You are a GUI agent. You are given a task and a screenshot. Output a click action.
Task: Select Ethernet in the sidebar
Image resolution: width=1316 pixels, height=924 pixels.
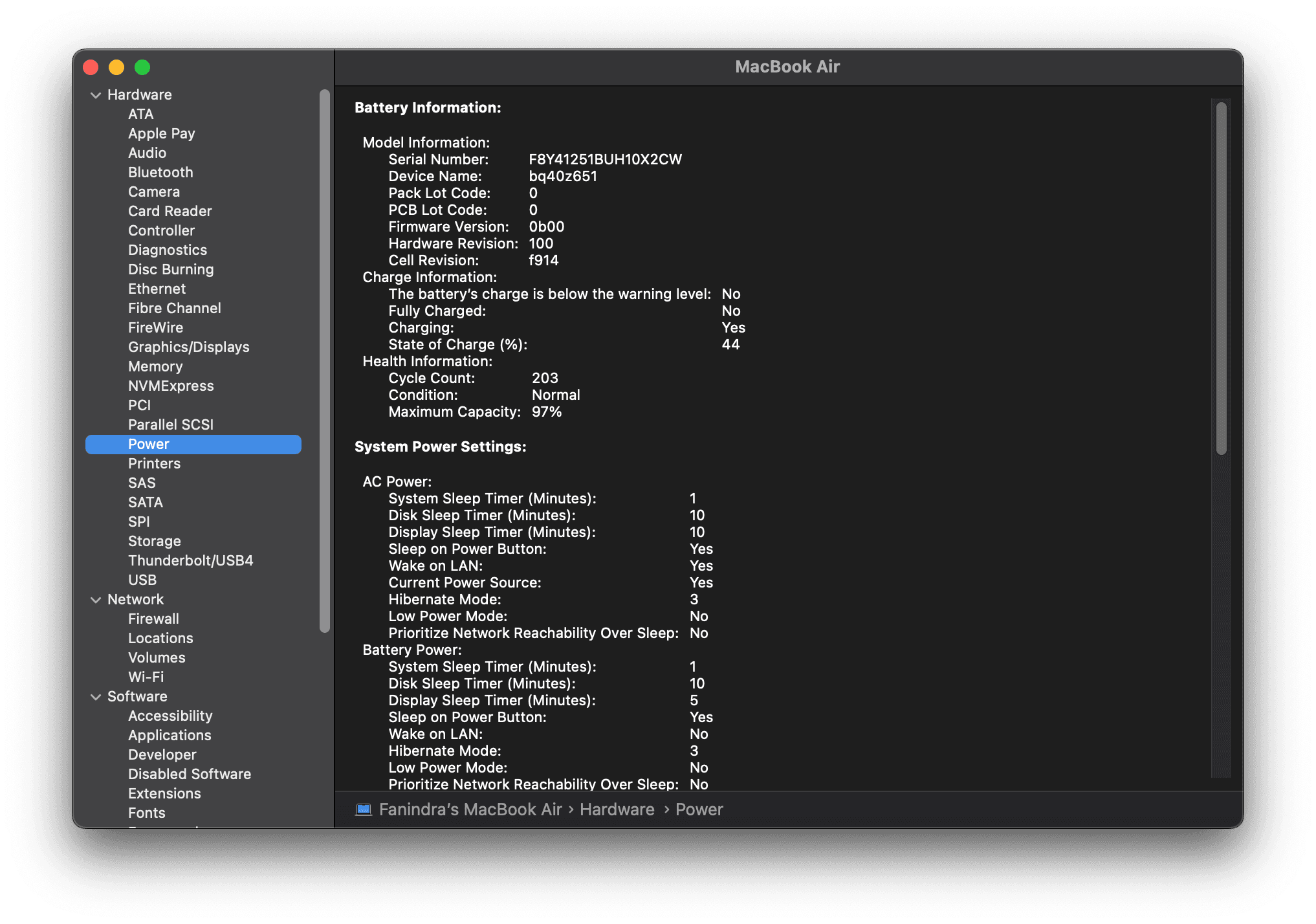click(157, 289)
